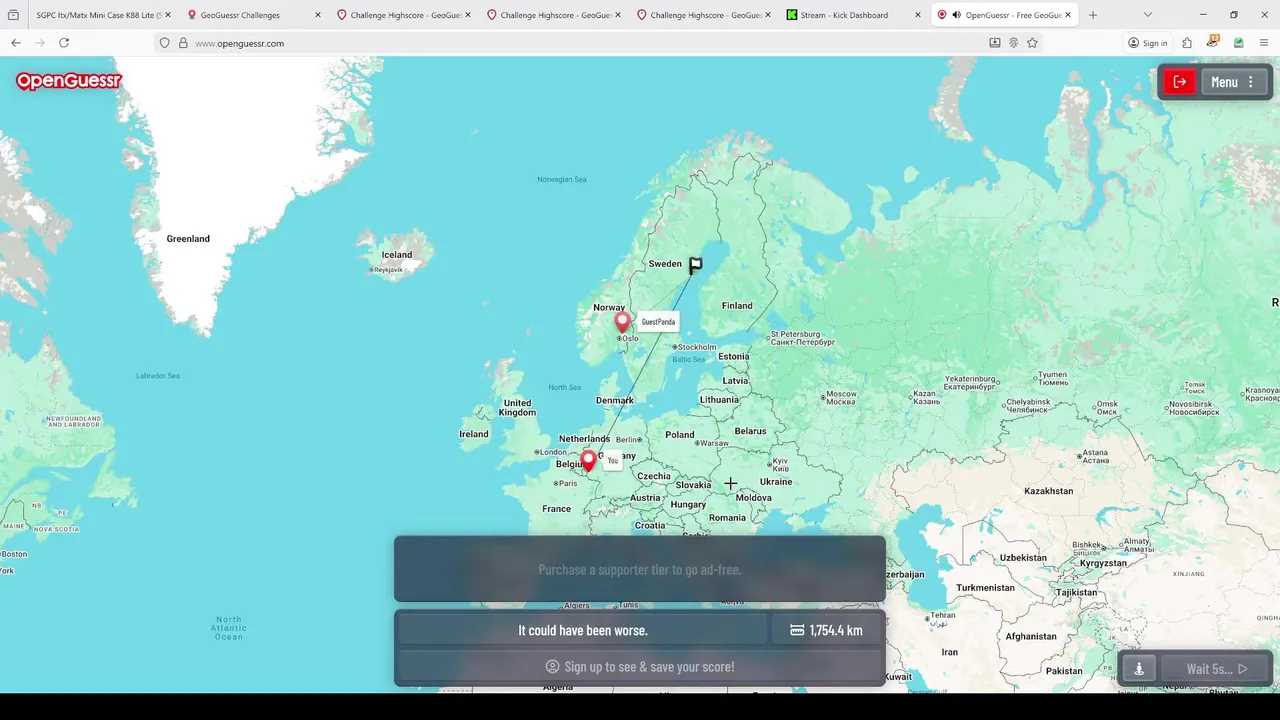The height and width of the screenshot is (720, 1280).
Task: Click the black flag target marker
Action: click(695, 265)
